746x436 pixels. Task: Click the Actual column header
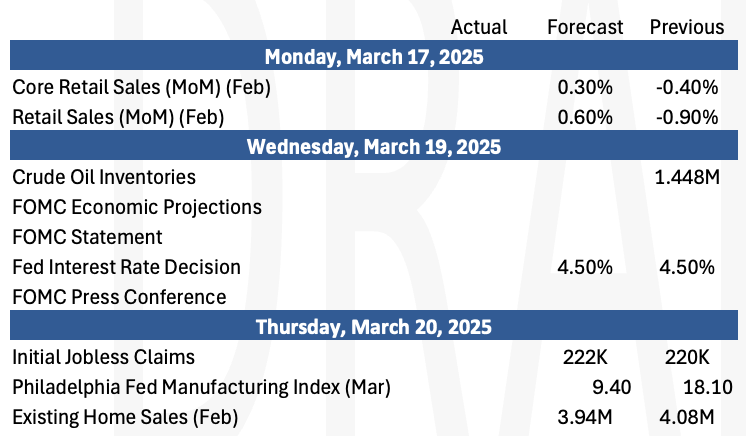(479, 27)
